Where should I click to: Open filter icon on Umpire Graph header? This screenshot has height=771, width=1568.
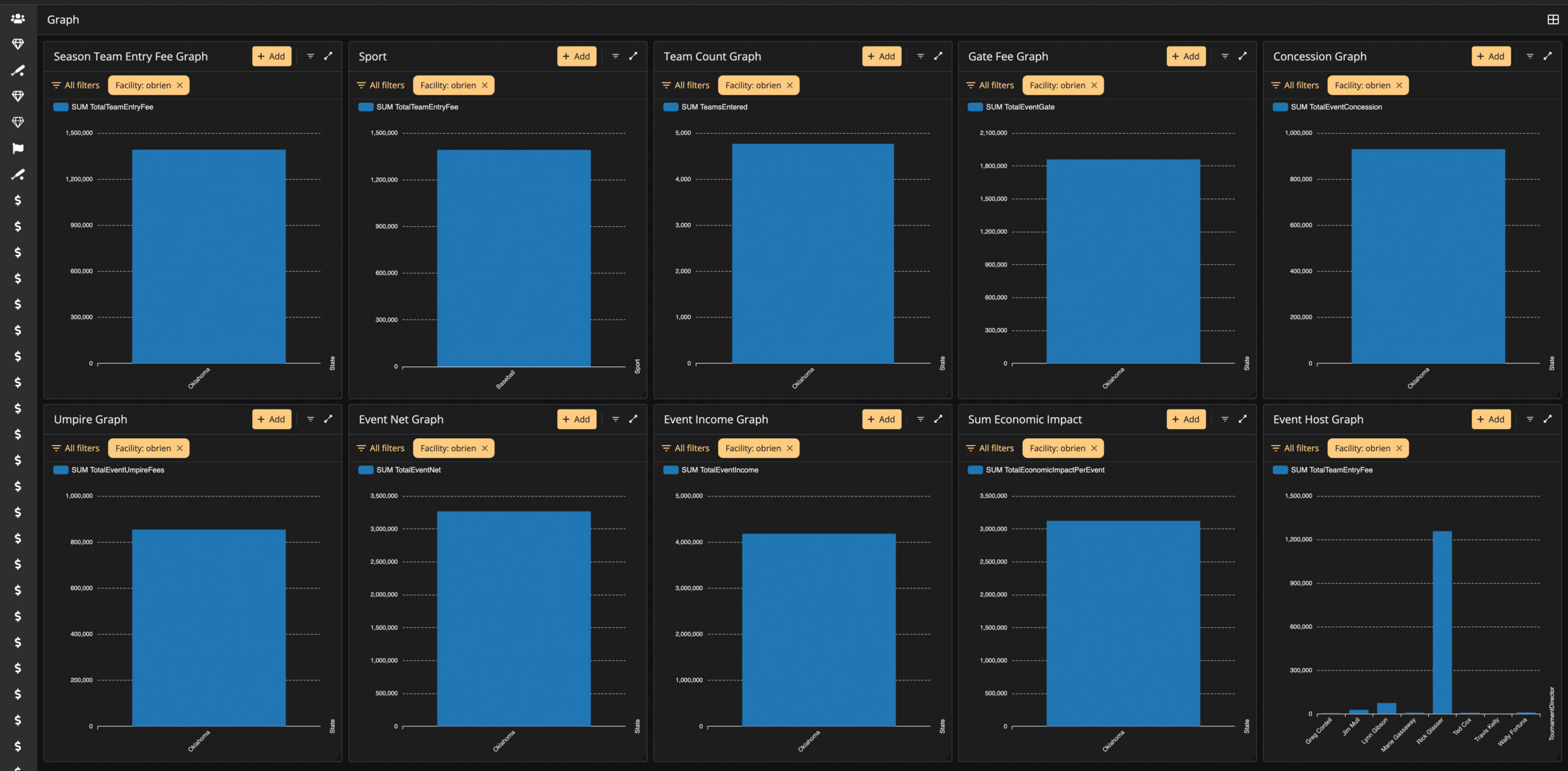tap(311, 419)
